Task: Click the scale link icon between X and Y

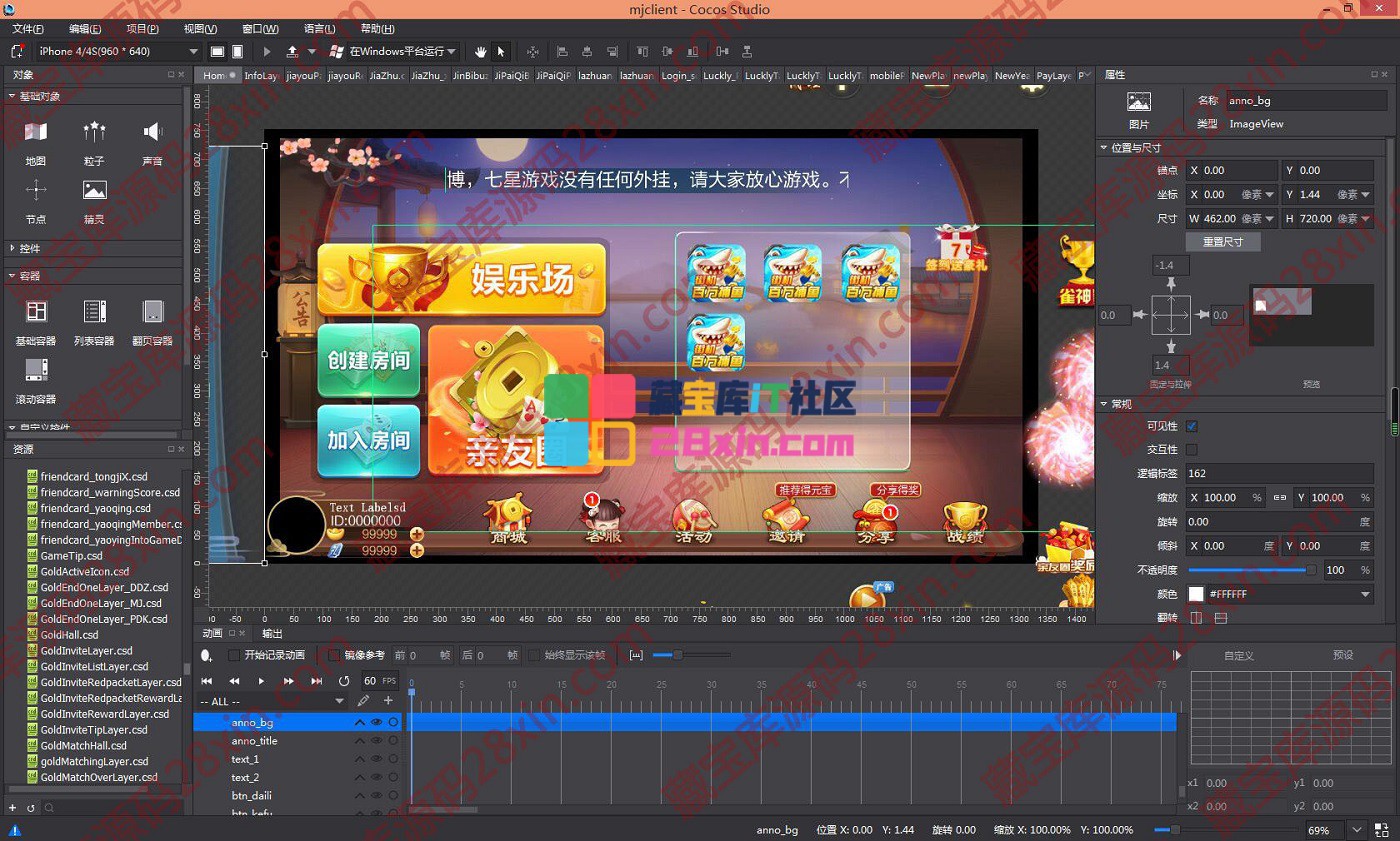Action: tap(1280, 497)
